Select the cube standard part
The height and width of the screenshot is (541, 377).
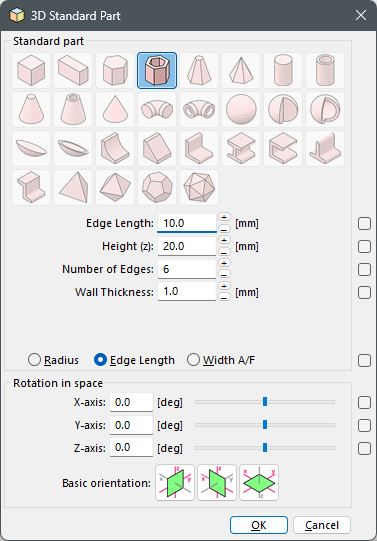click(31, 70)
